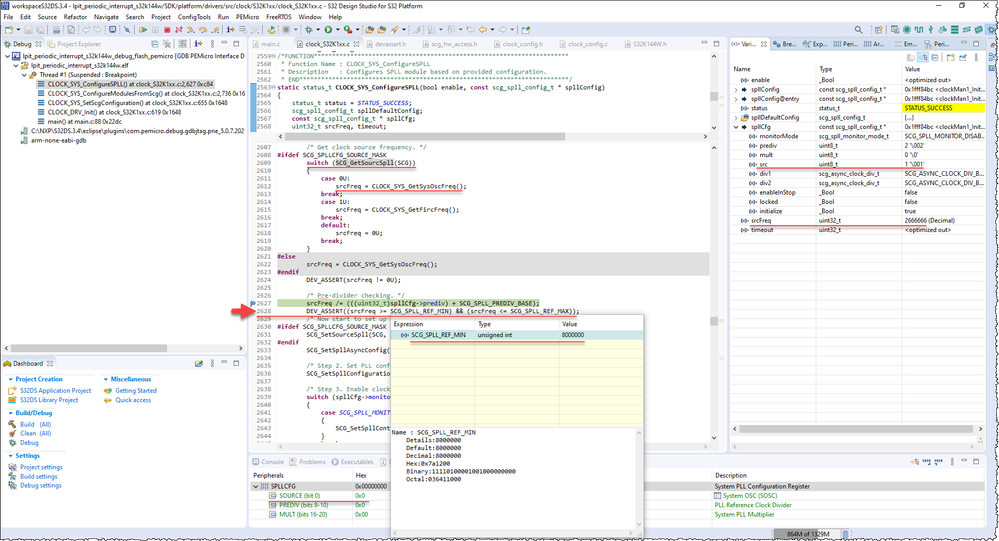
Task: Switch to the main.c editor tab
Action: pyautogui.click(x=270, y=45)
